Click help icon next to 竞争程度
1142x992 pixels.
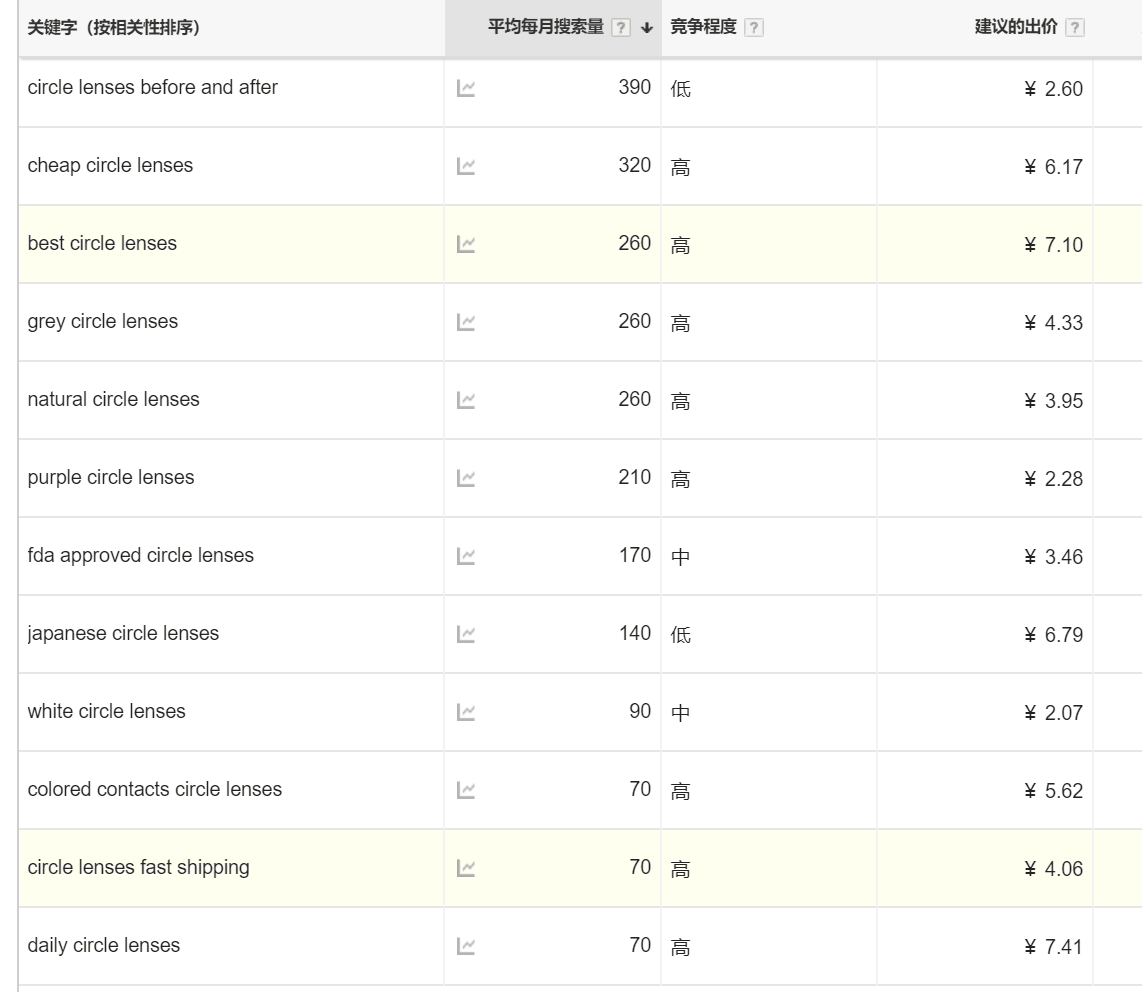pos(754,28)
